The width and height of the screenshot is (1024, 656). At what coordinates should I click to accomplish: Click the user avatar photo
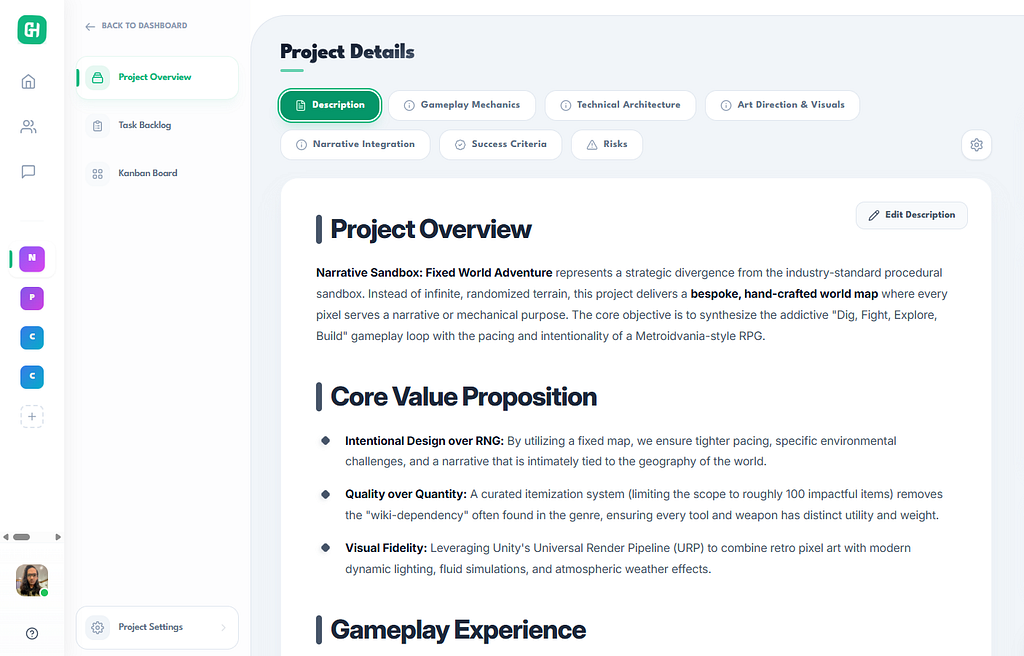(x=32, y=580)
